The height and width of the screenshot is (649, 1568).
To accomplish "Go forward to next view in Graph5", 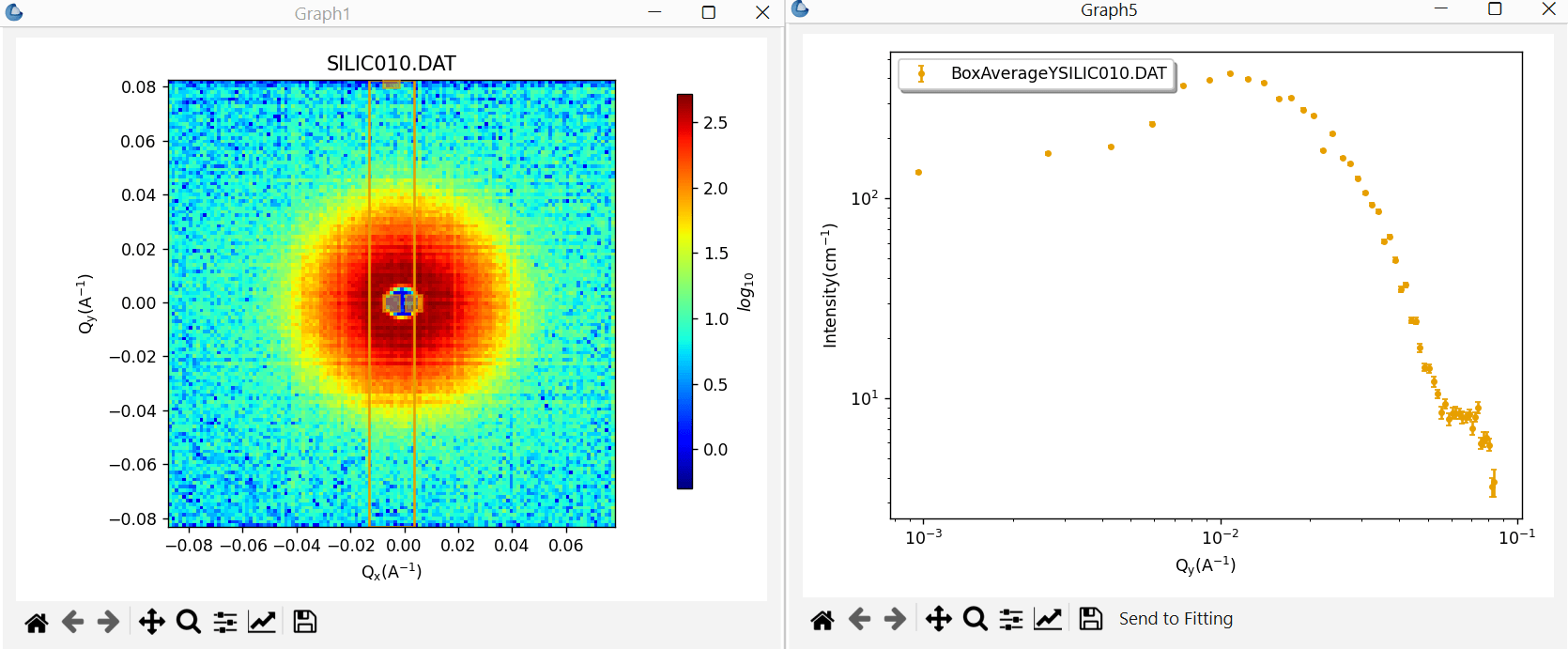I will coord(896,619).
